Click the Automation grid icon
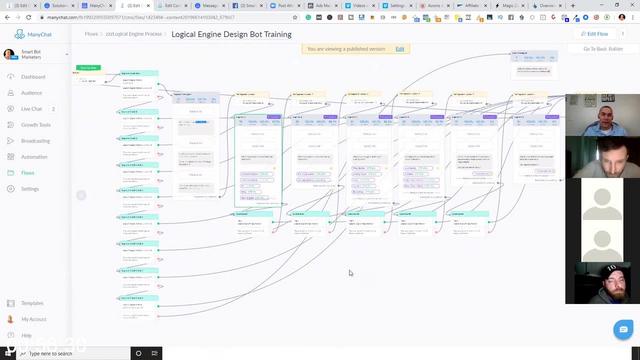Image resolution: width=640 pixels, height=360 pixels. (11, 157)
